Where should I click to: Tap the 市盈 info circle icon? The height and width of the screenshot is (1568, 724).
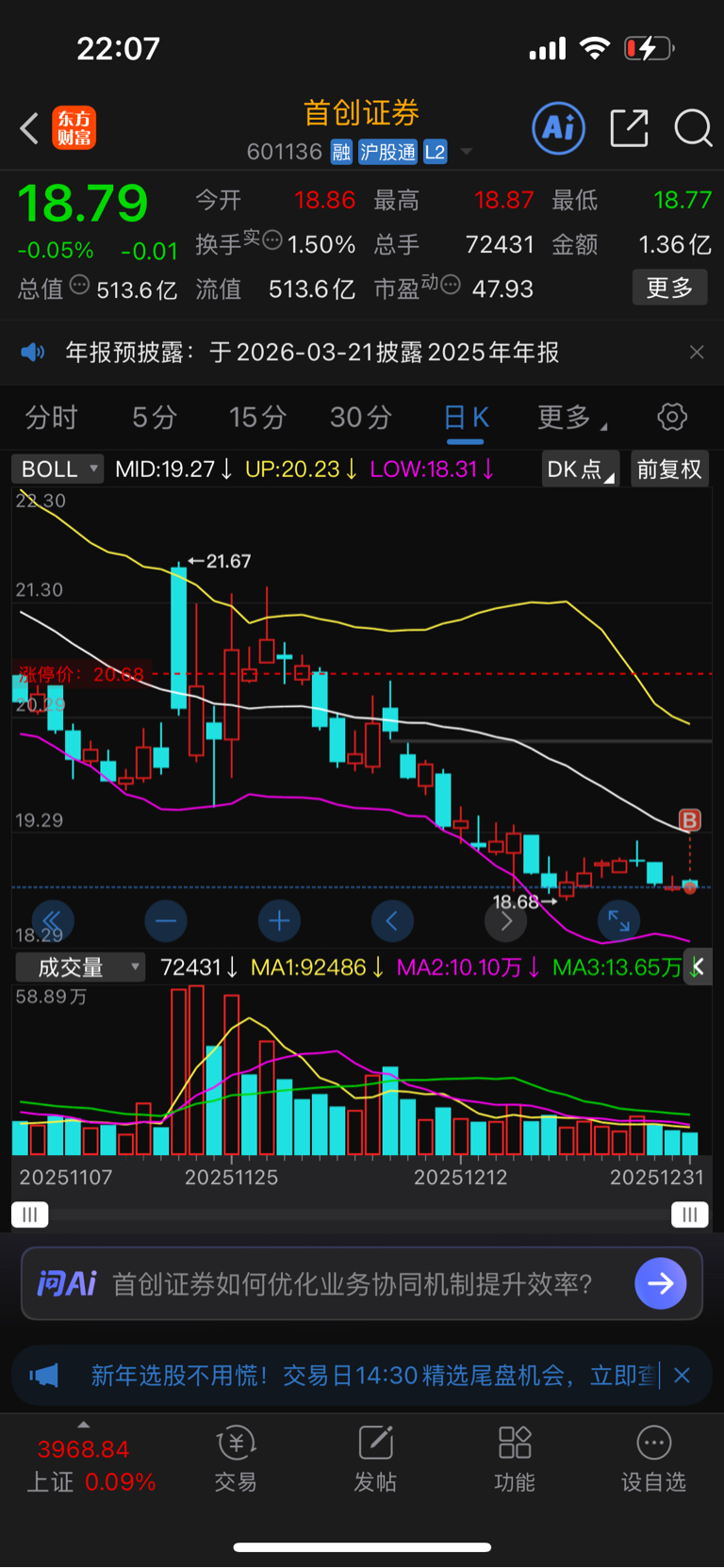click(x=451, y=284)
